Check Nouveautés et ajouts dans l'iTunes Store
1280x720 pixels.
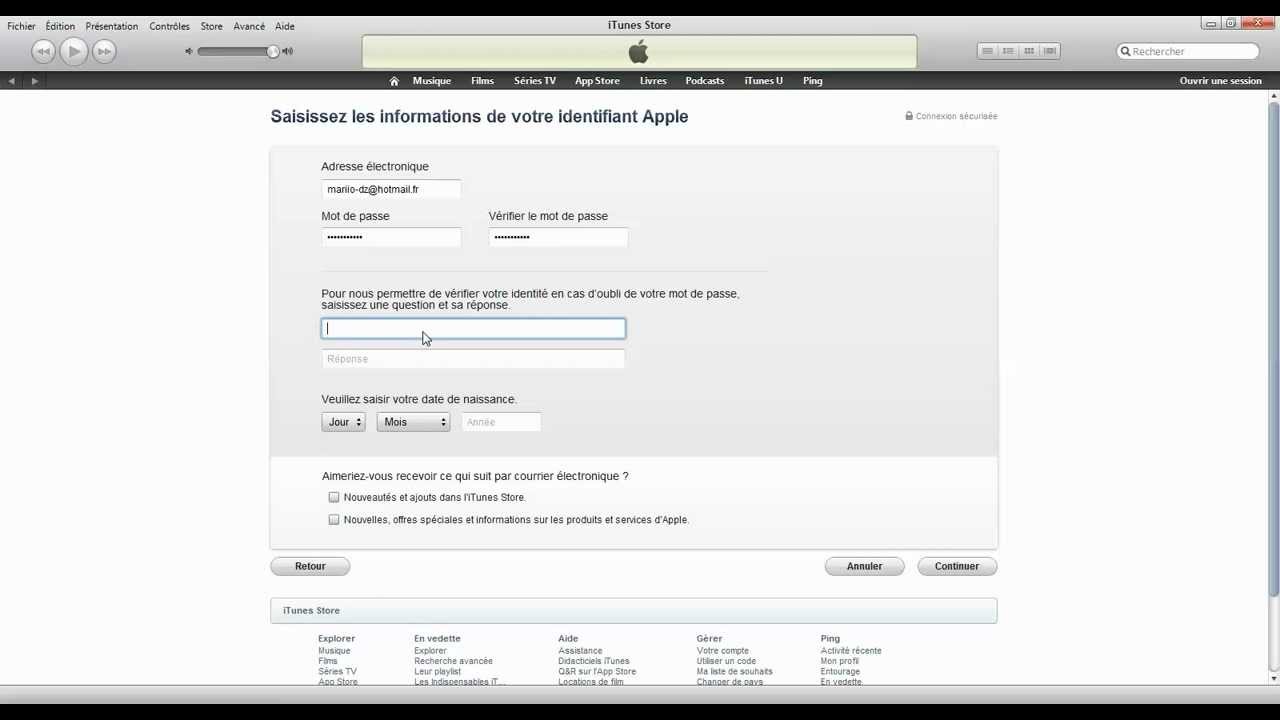(x=334, y=497)
